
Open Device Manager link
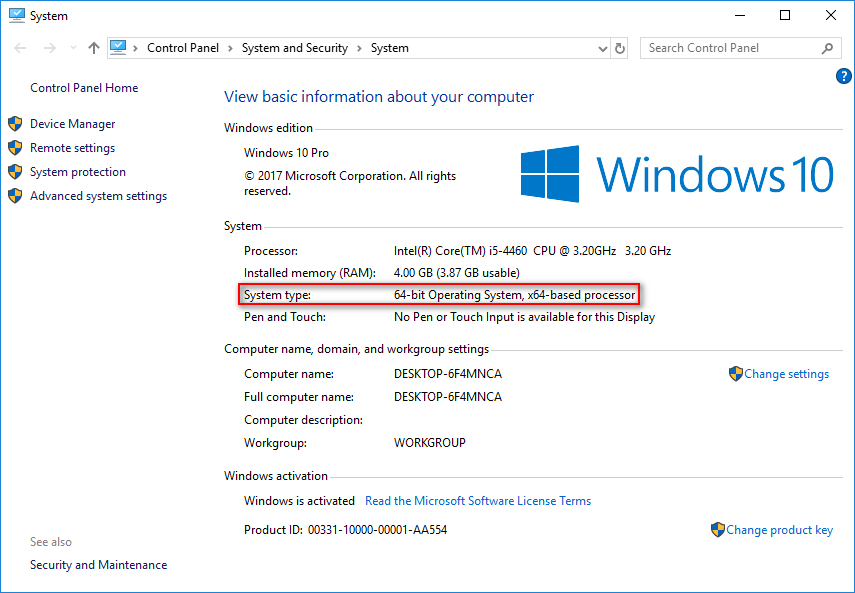pos(73,124)
